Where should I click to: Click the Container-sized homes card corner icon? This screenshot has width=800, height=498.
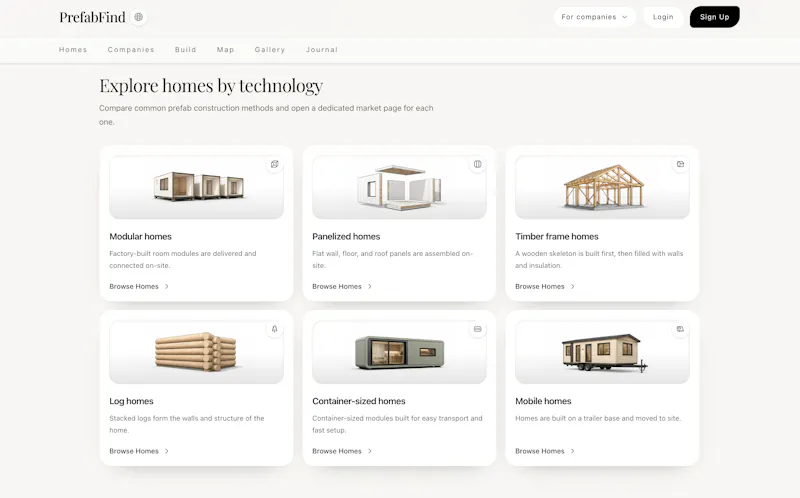click(478, 329)
